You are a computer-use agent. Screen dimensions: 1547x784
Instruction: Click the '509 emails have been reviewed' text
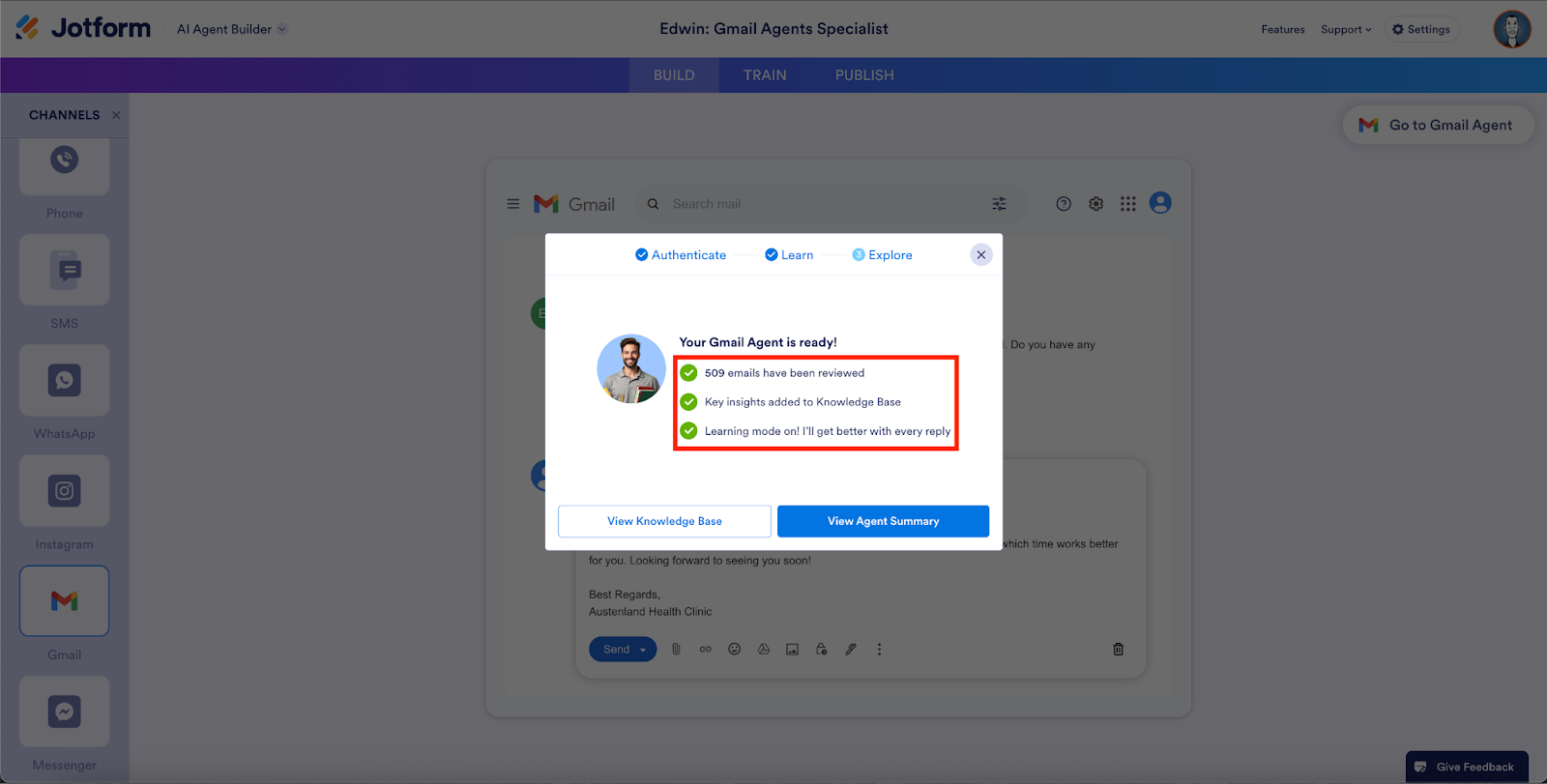point(784,373)
